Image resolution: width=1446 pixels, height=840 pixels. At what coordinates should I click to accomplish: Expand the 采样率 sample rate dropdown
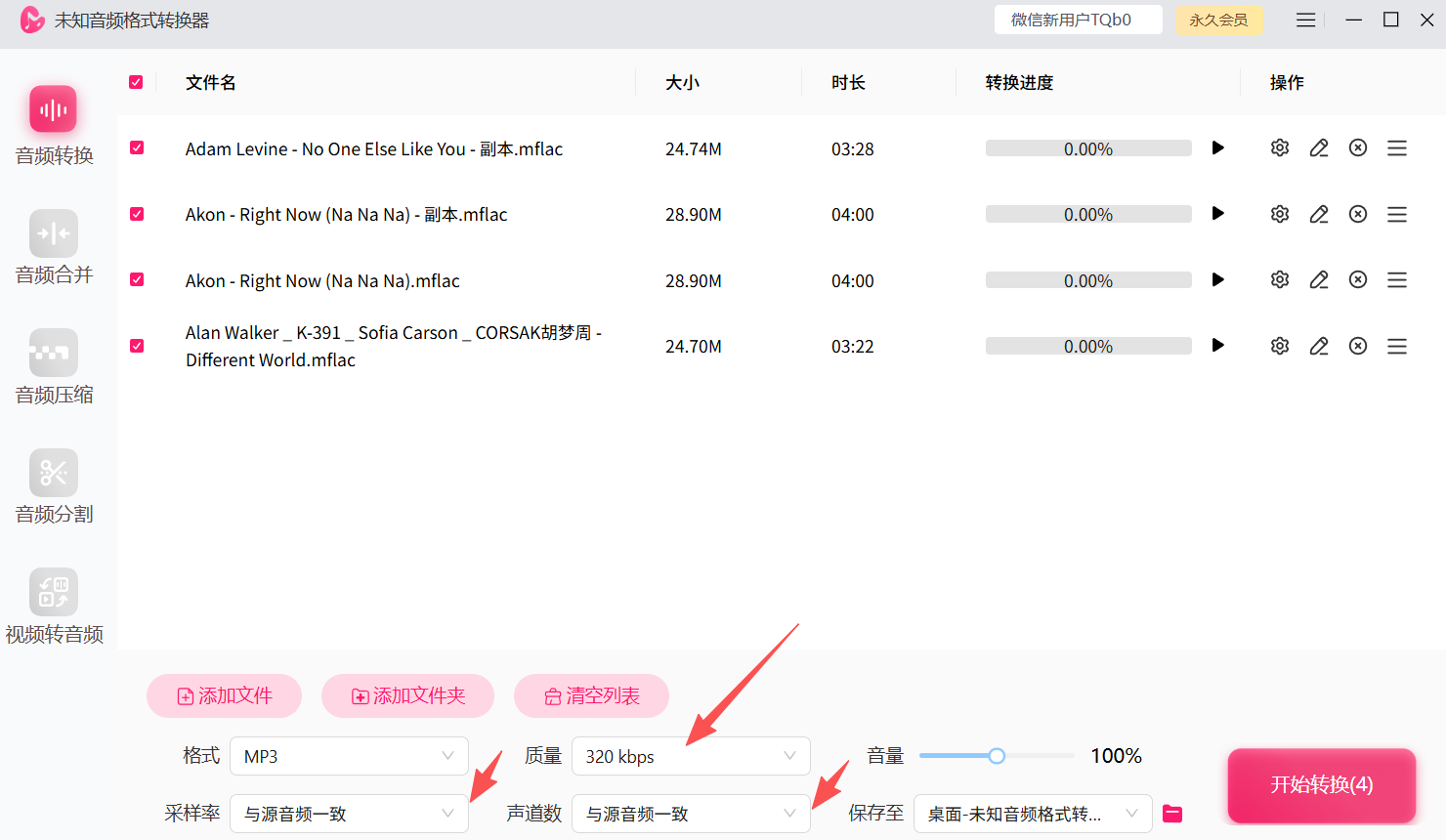(349, 814)
